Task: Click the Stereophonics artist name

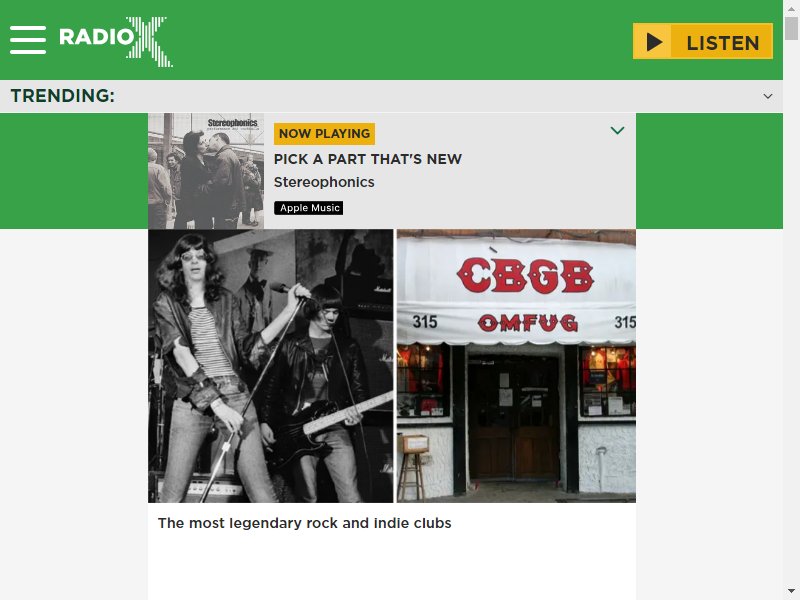Action: click(324, 182)
